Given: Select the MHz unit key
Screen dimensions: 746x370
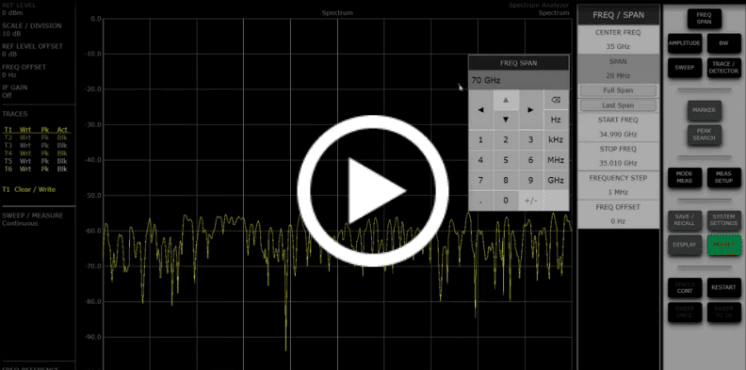Looking at the screenshot, I should click(x=556, y=160).
